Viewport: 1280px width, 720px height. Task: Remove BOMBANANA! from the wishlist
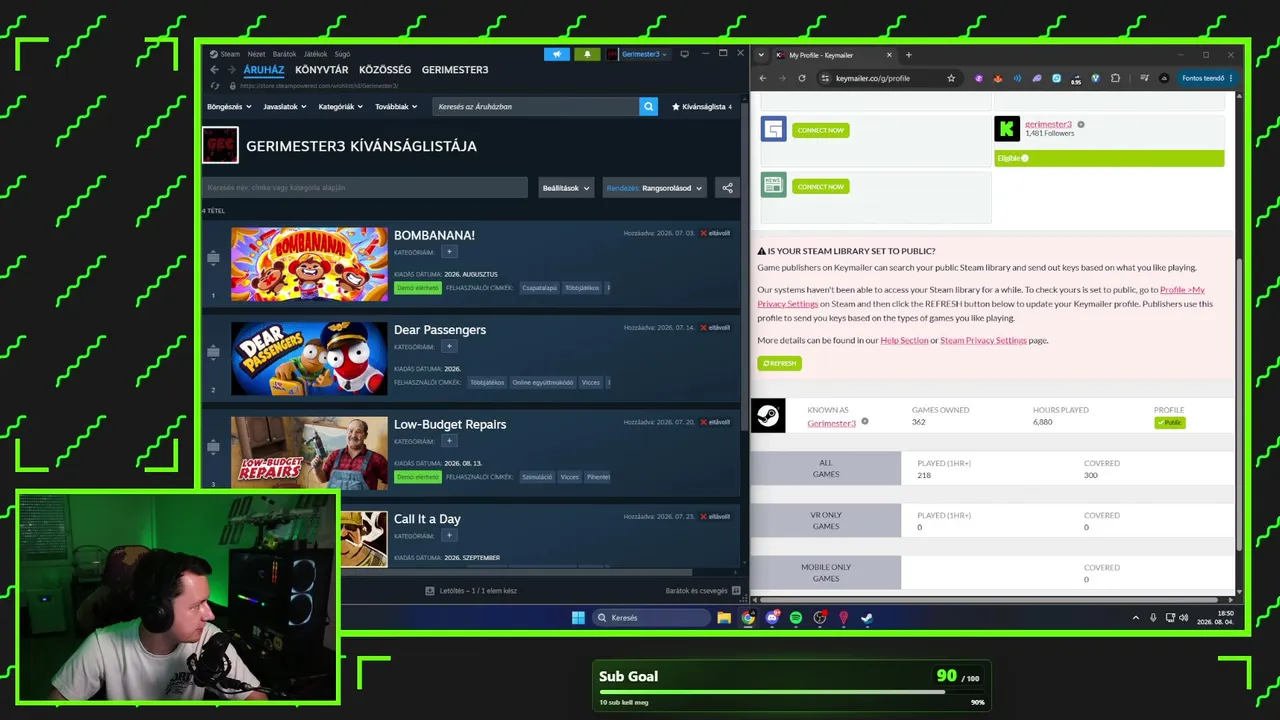coord(715,233)
